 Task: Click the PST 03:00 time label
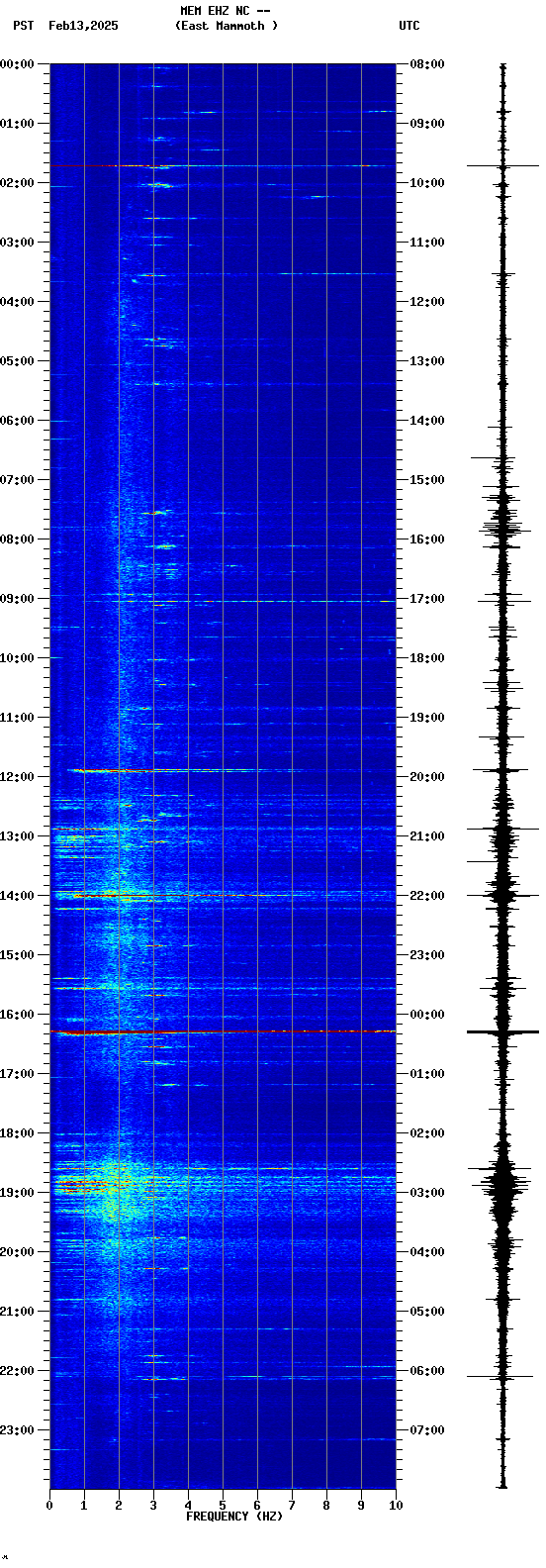[x=17, y=243]
